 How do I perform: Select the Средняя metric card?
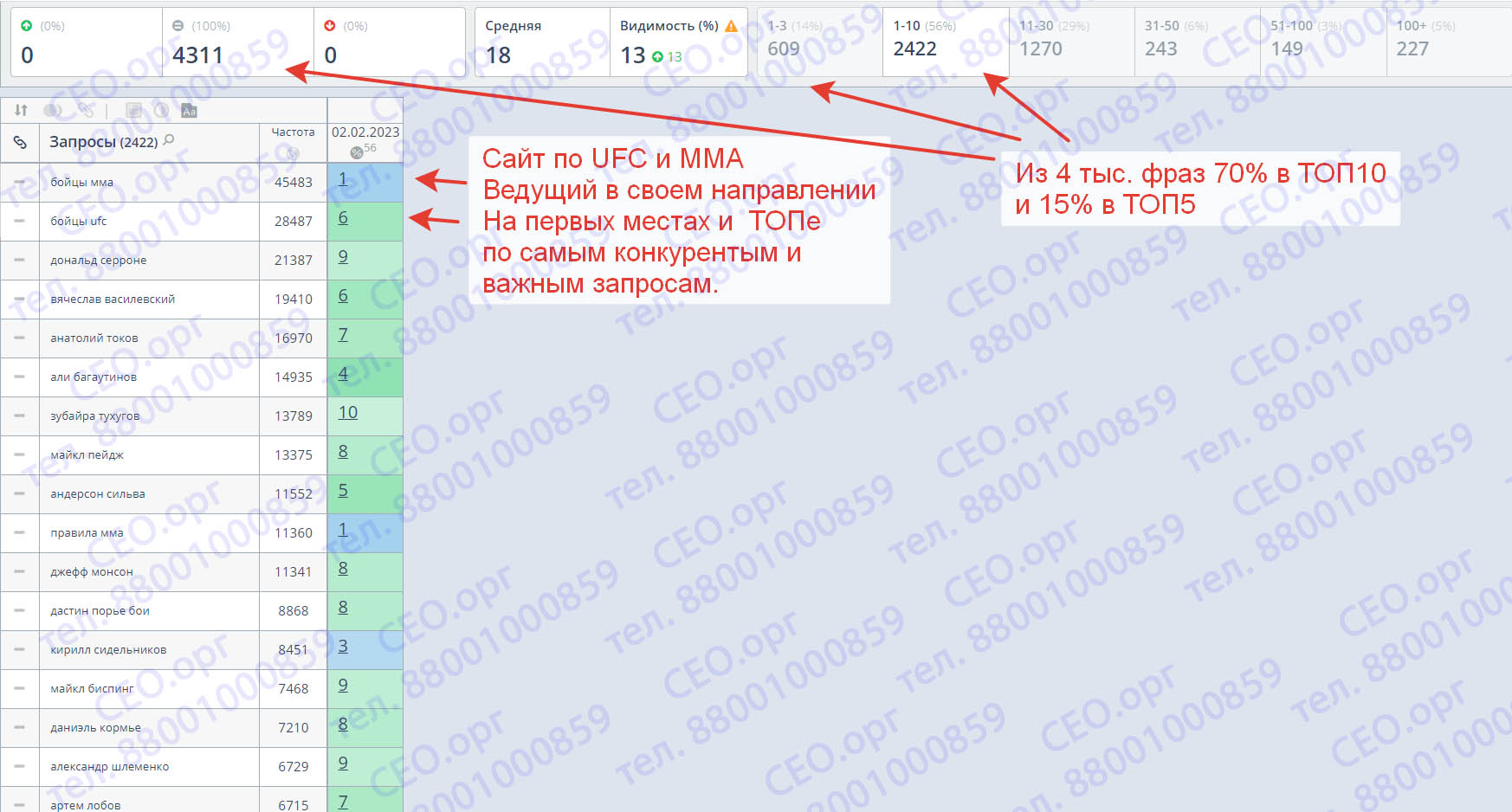tap(542, 41)
